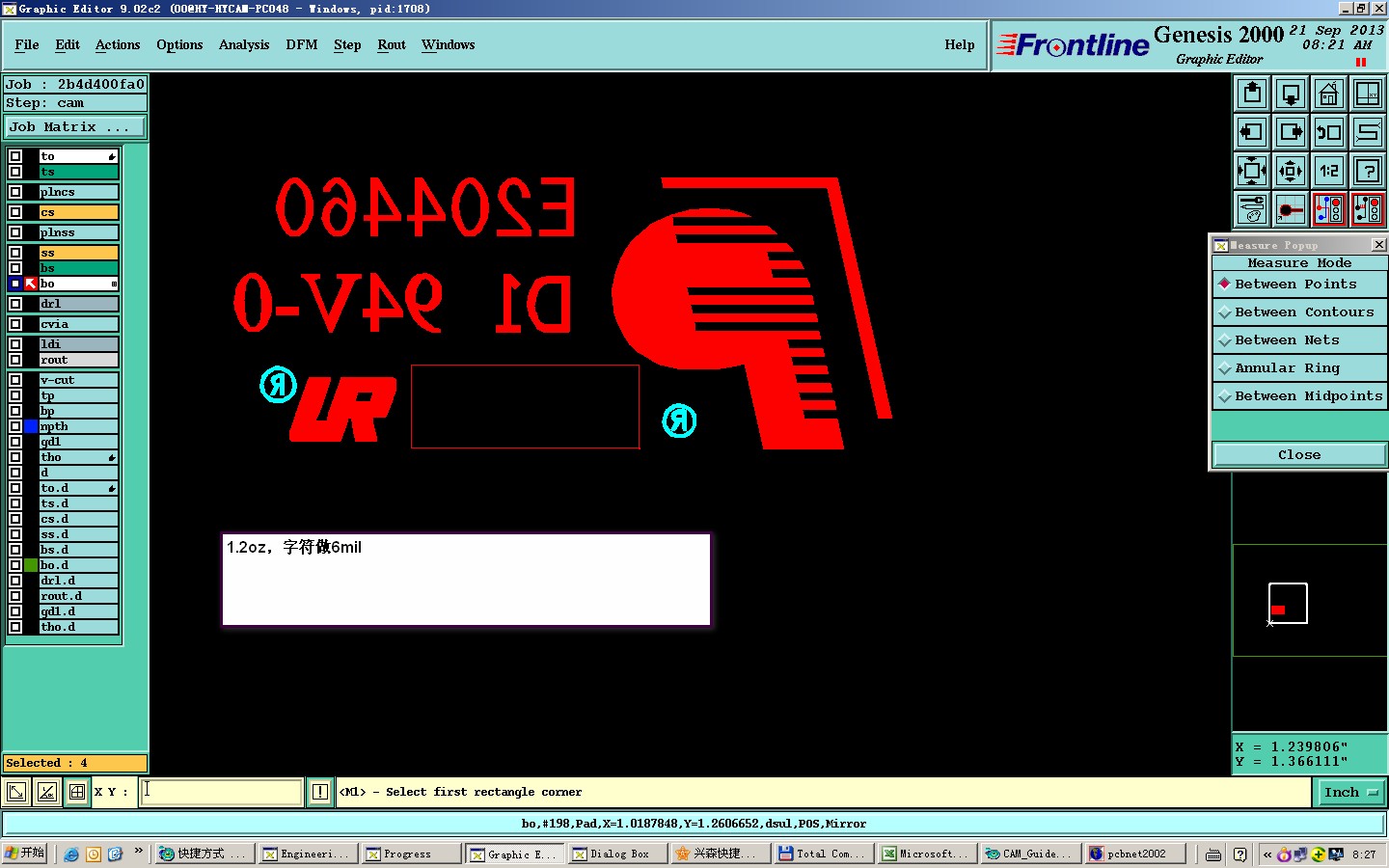Open the Windows menu
Screen dimensions: 1389x868
click(x=449, y=44)
